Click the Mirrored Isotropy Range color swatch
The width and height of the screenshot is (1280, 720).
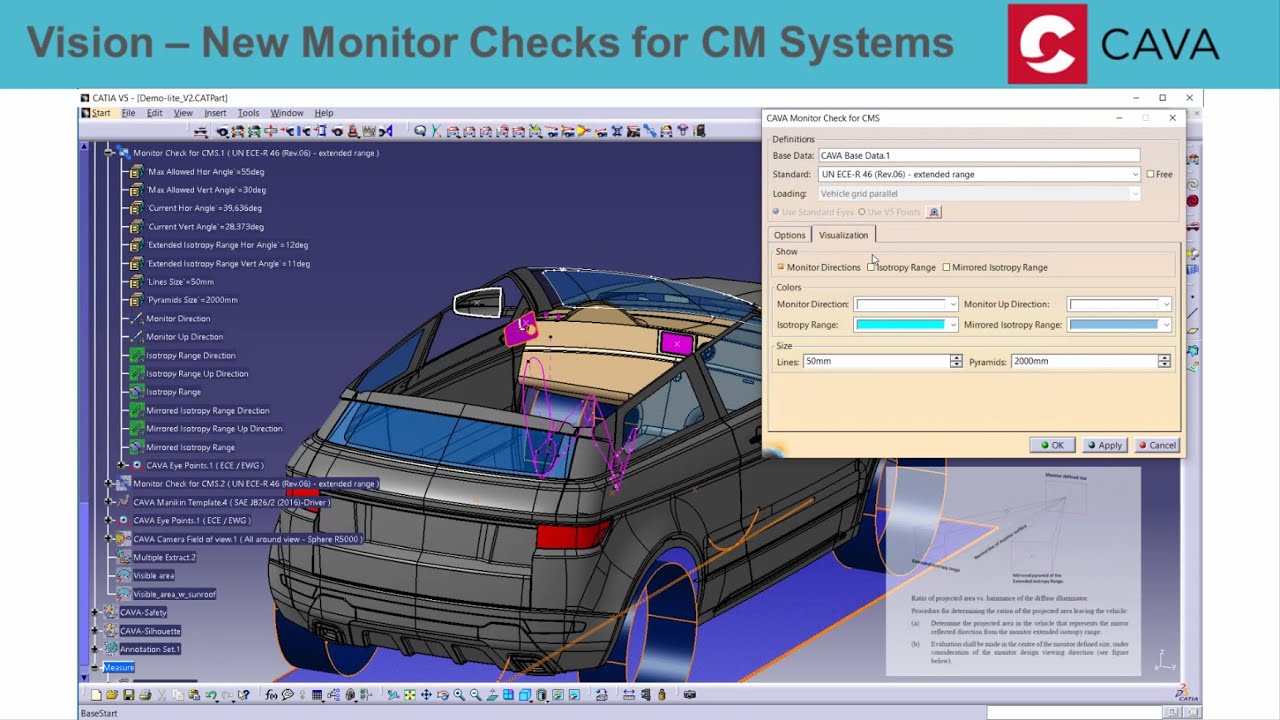pyautogui.click(x=1112, y=325)
